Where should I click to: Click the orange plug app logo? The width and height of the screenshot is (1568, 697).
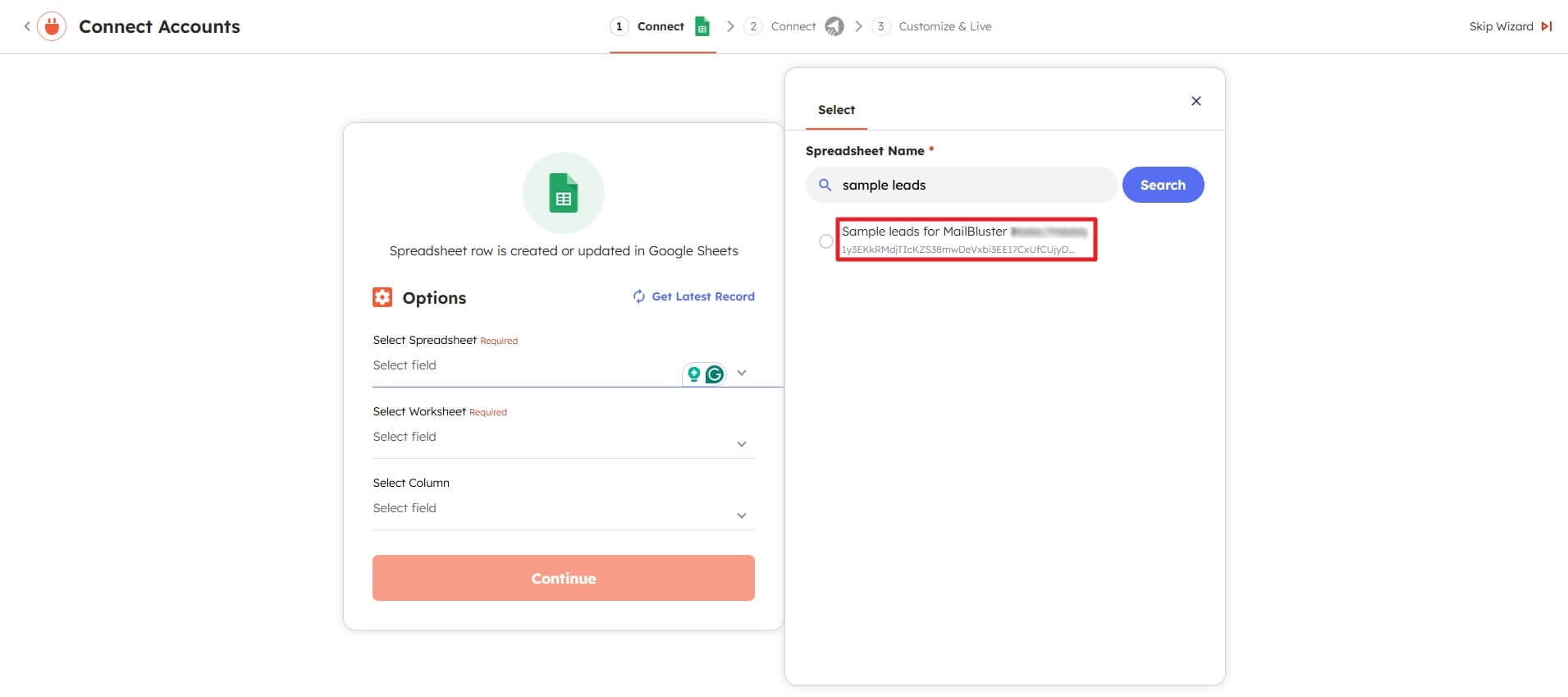click(x=52, y=26)
